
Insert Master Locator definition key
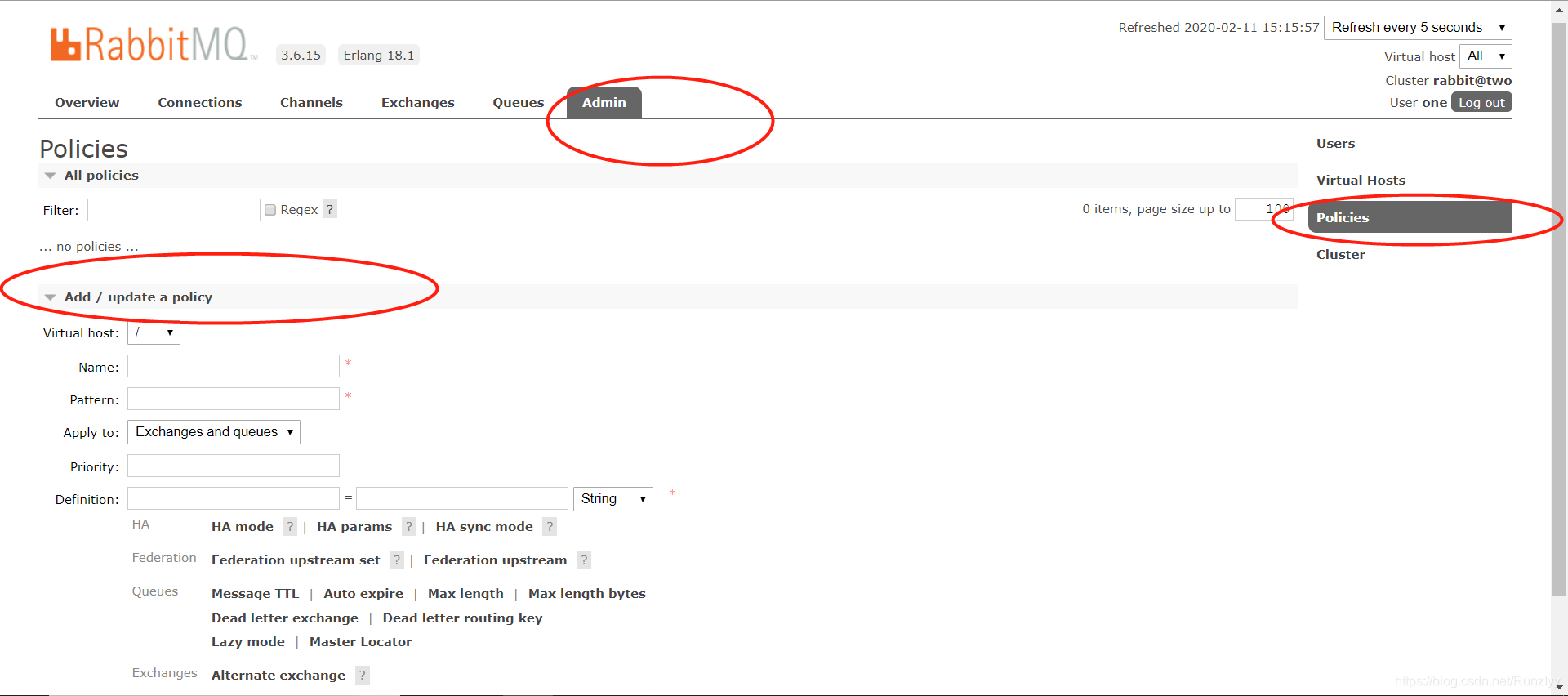361,642
